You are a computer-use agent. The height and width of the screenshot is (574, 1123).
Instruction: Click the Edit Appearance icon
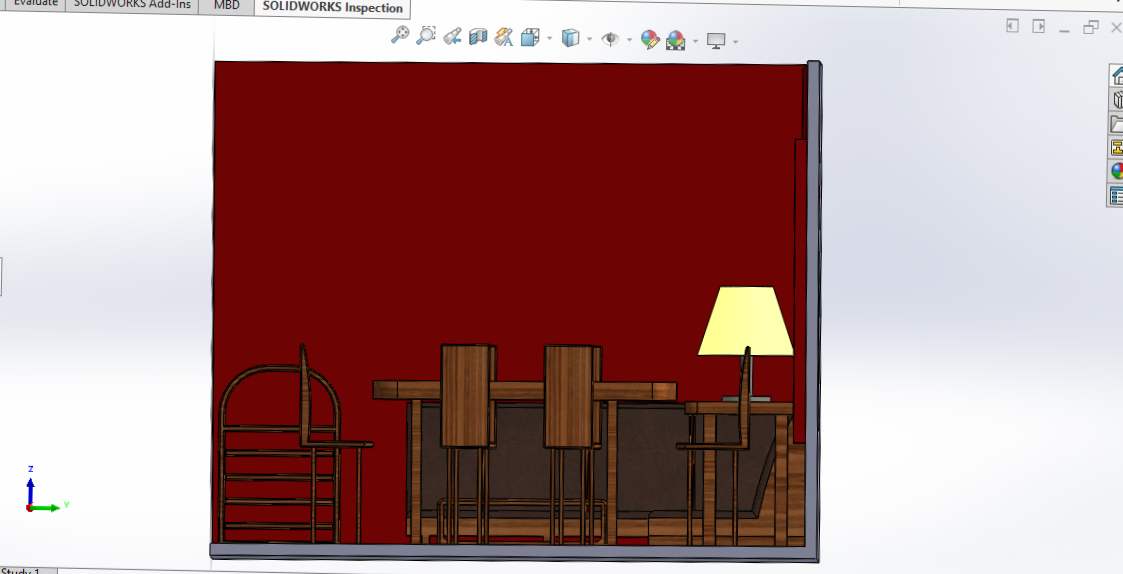click(650, 39)
